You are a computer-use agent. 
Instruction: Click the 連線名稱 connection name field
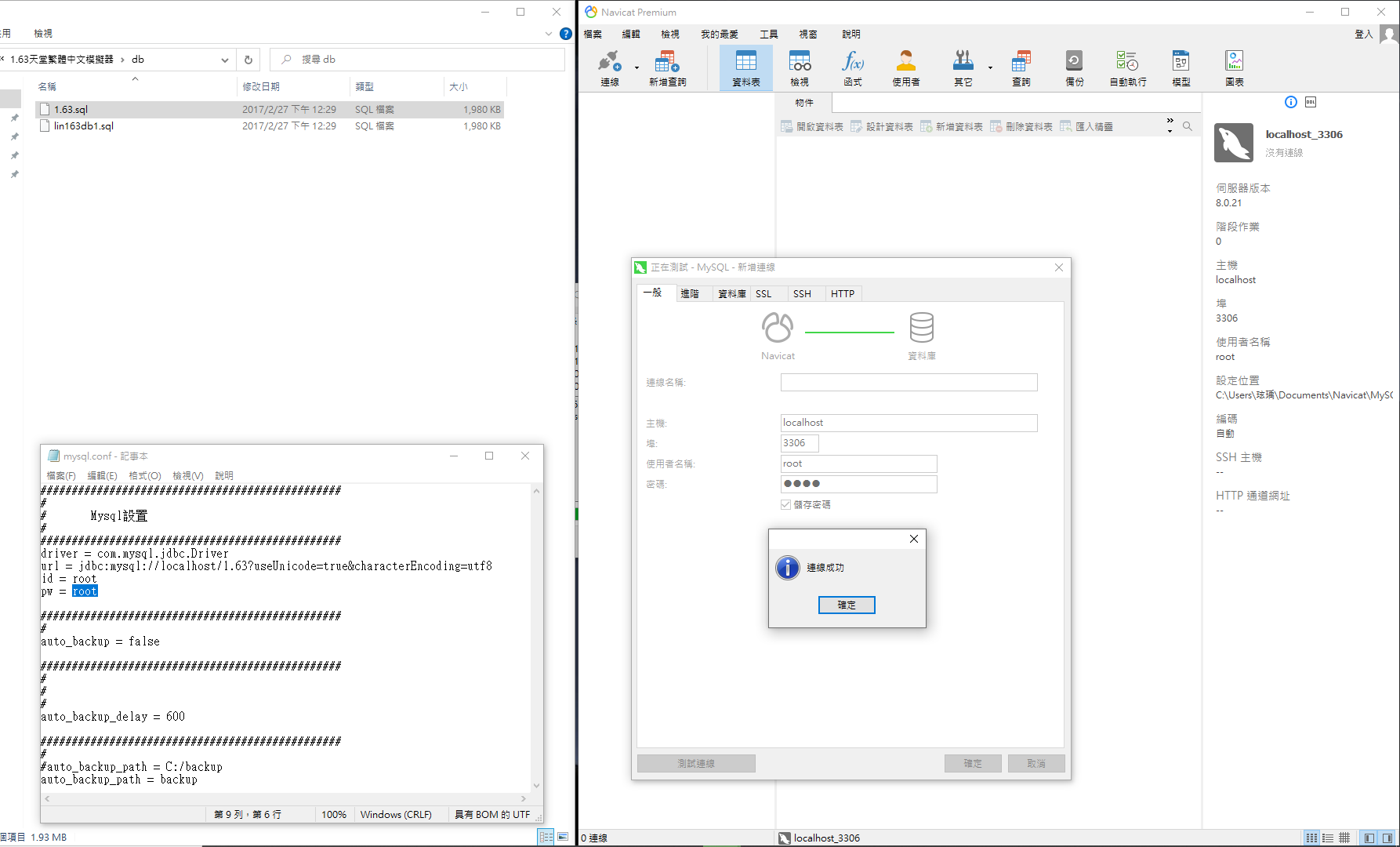click(x=909, y=382)
